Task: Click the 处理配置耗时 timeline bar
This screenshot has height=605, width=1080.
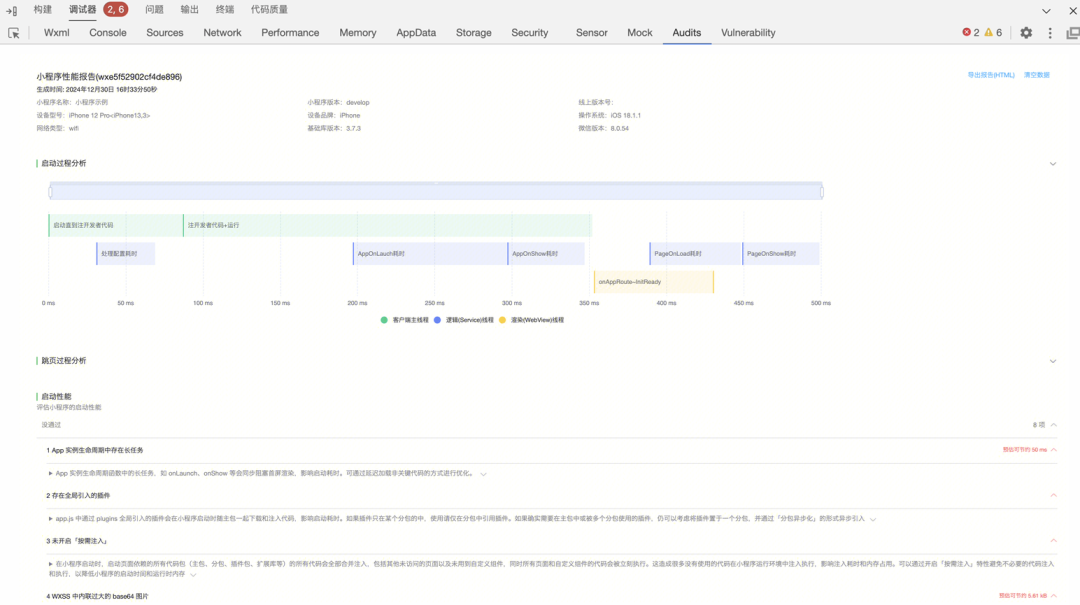Action: [125, 254]
